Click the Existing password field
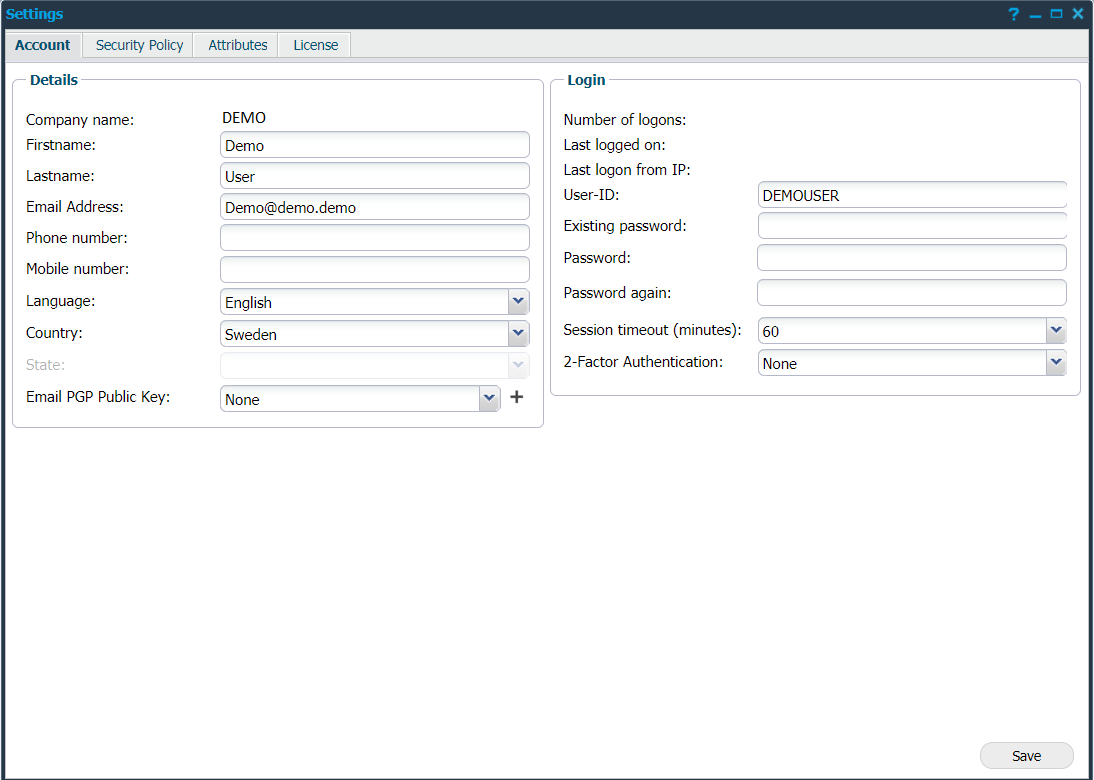This screenshot has width=1094, height=780. (911, 226)
